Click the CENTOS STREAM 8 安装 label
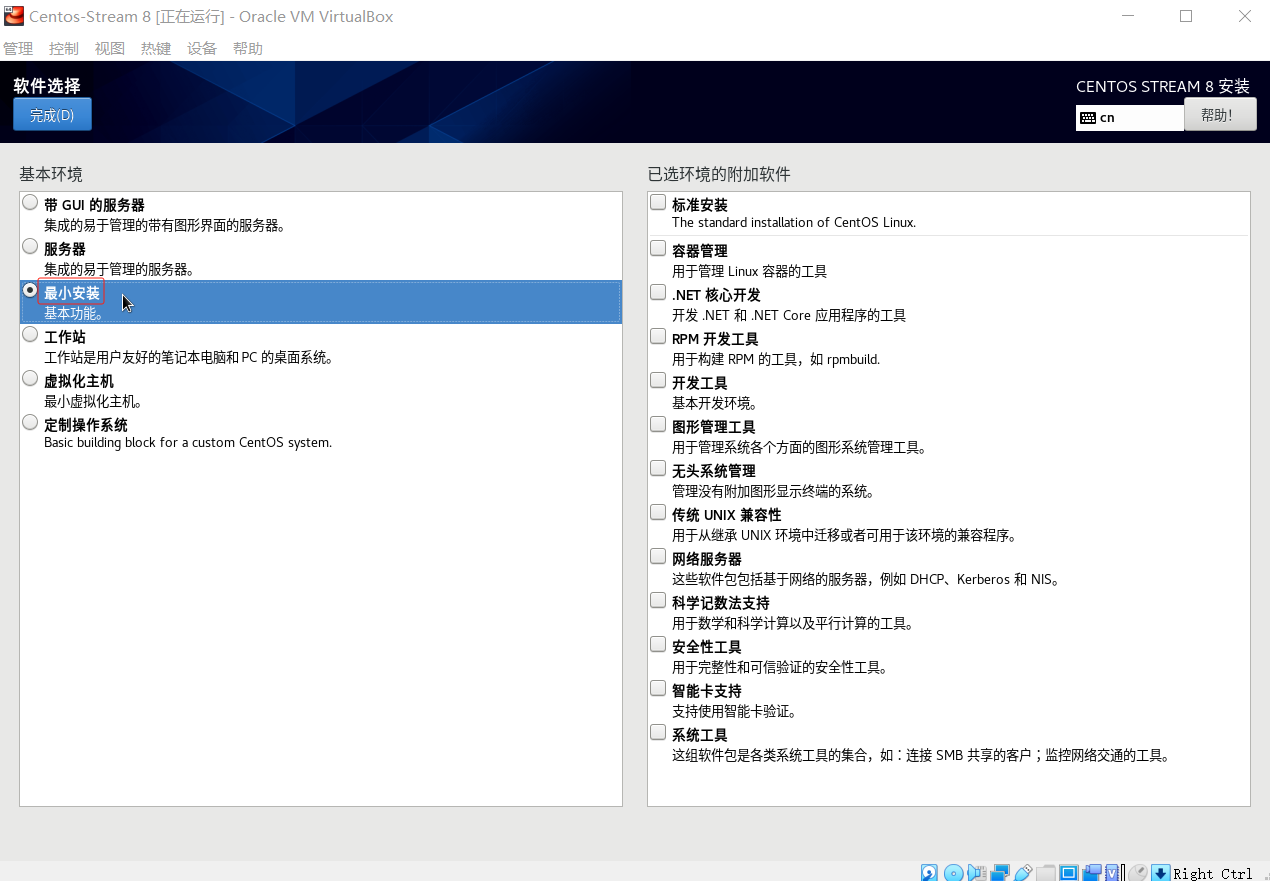 (x=1163, y=86)
